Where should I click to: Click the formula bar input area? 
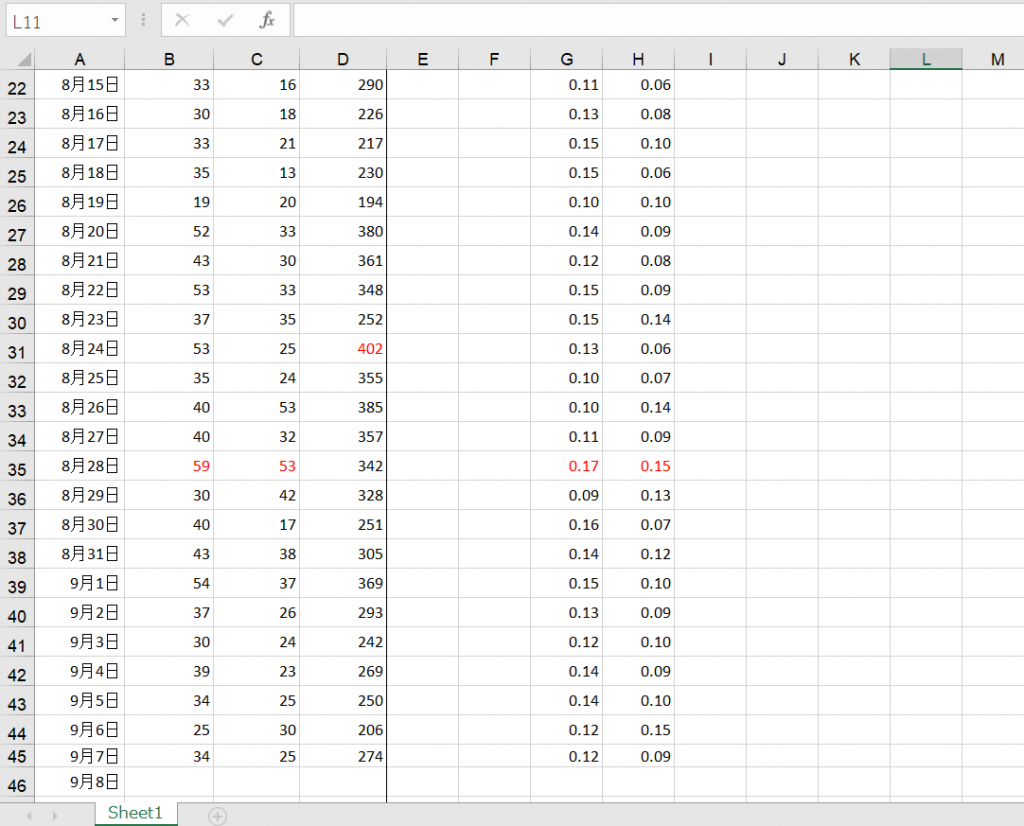coord(658,20)
